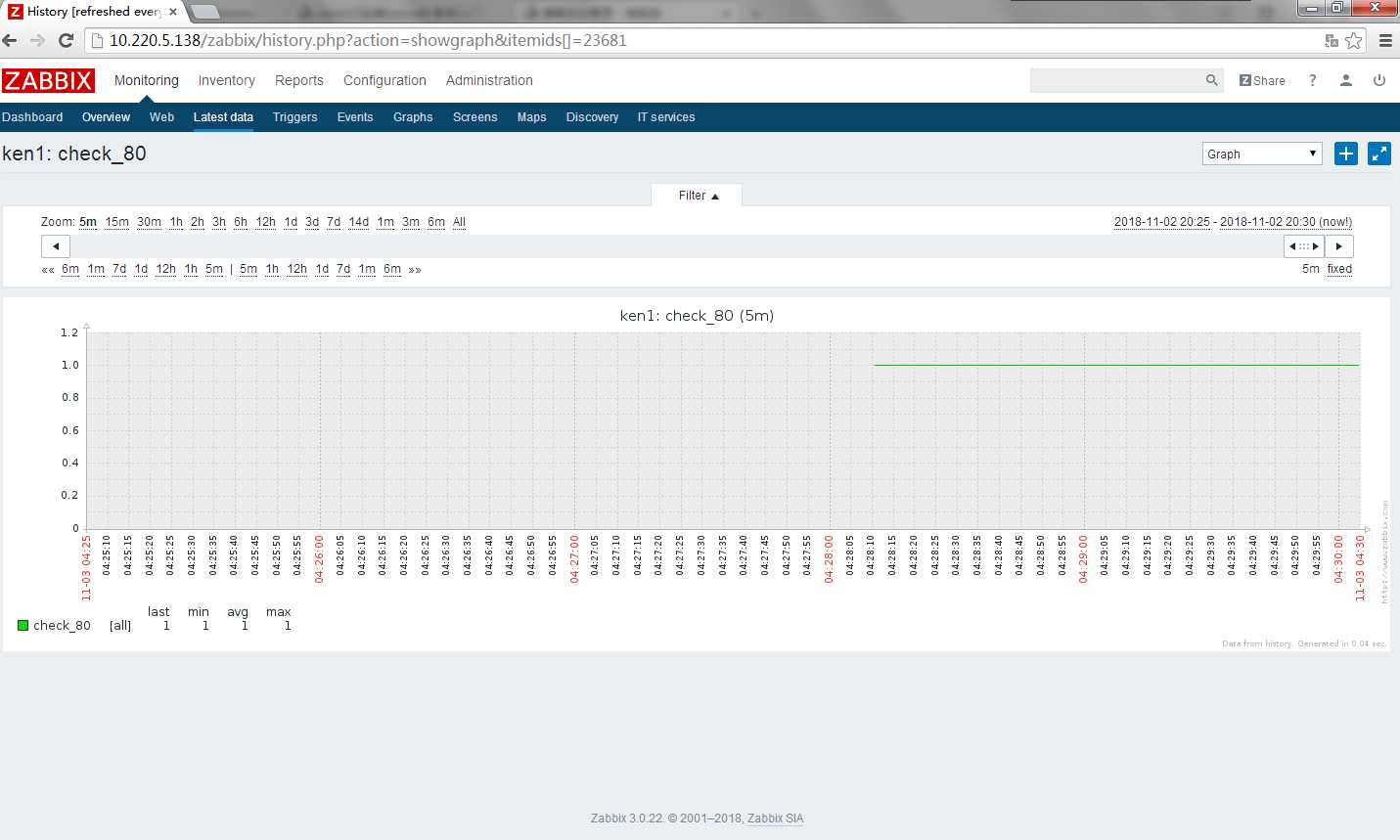Reload the page with refresh icon
Image resolution: width=1400 pixels, height=840 pixels.
66,40
